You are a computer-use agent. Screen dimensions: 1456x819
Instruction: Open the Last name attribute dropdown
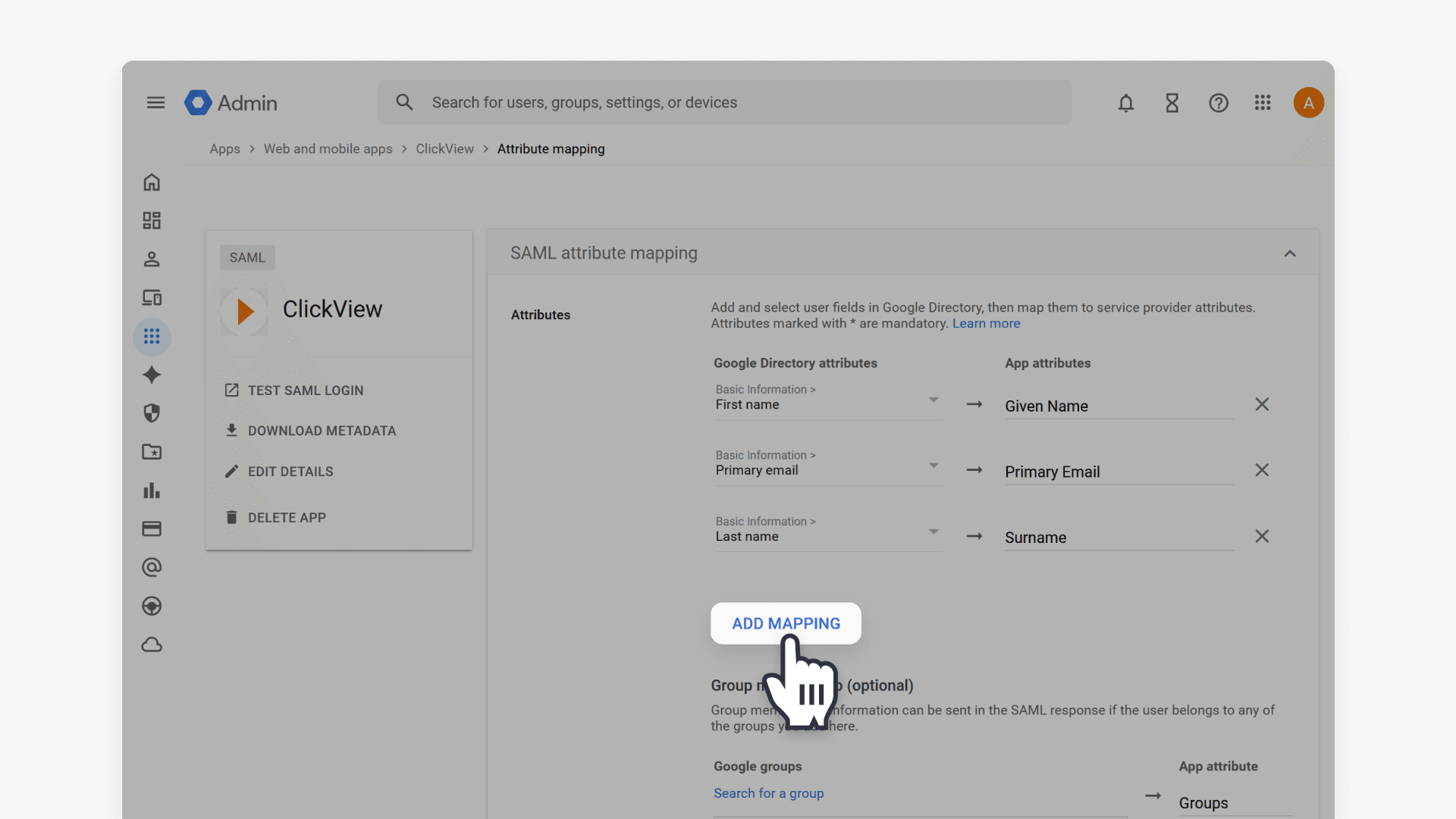[x=828, y=532]
